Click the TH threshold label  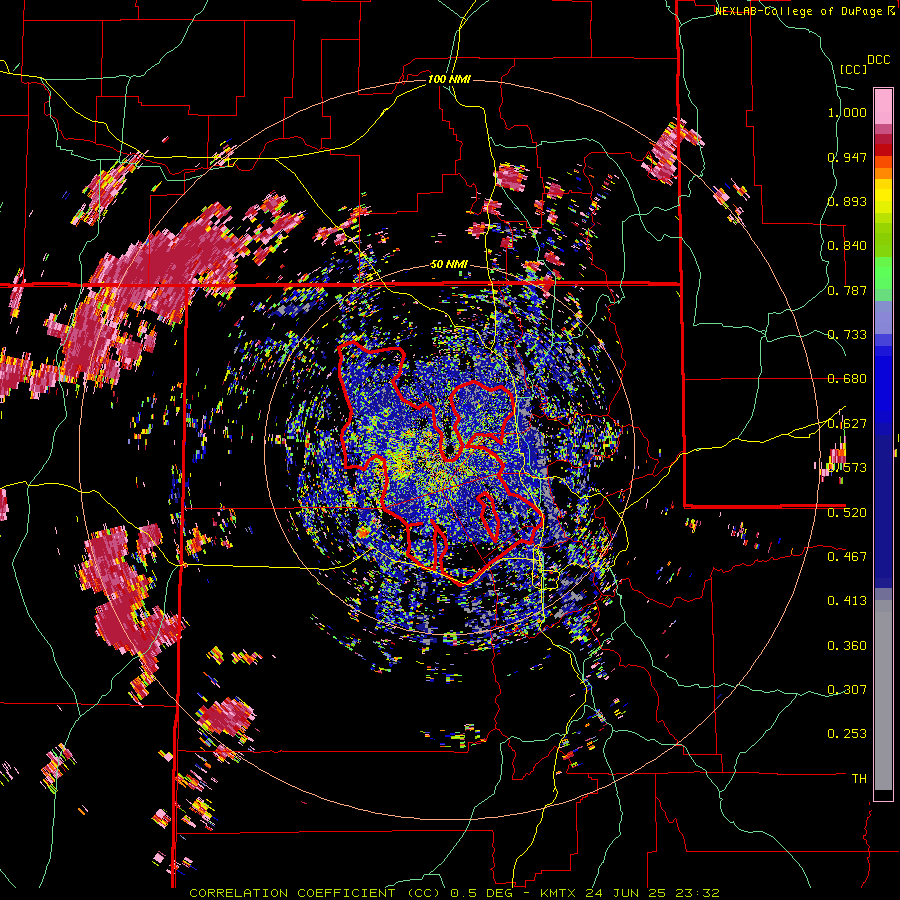point(859,779)
